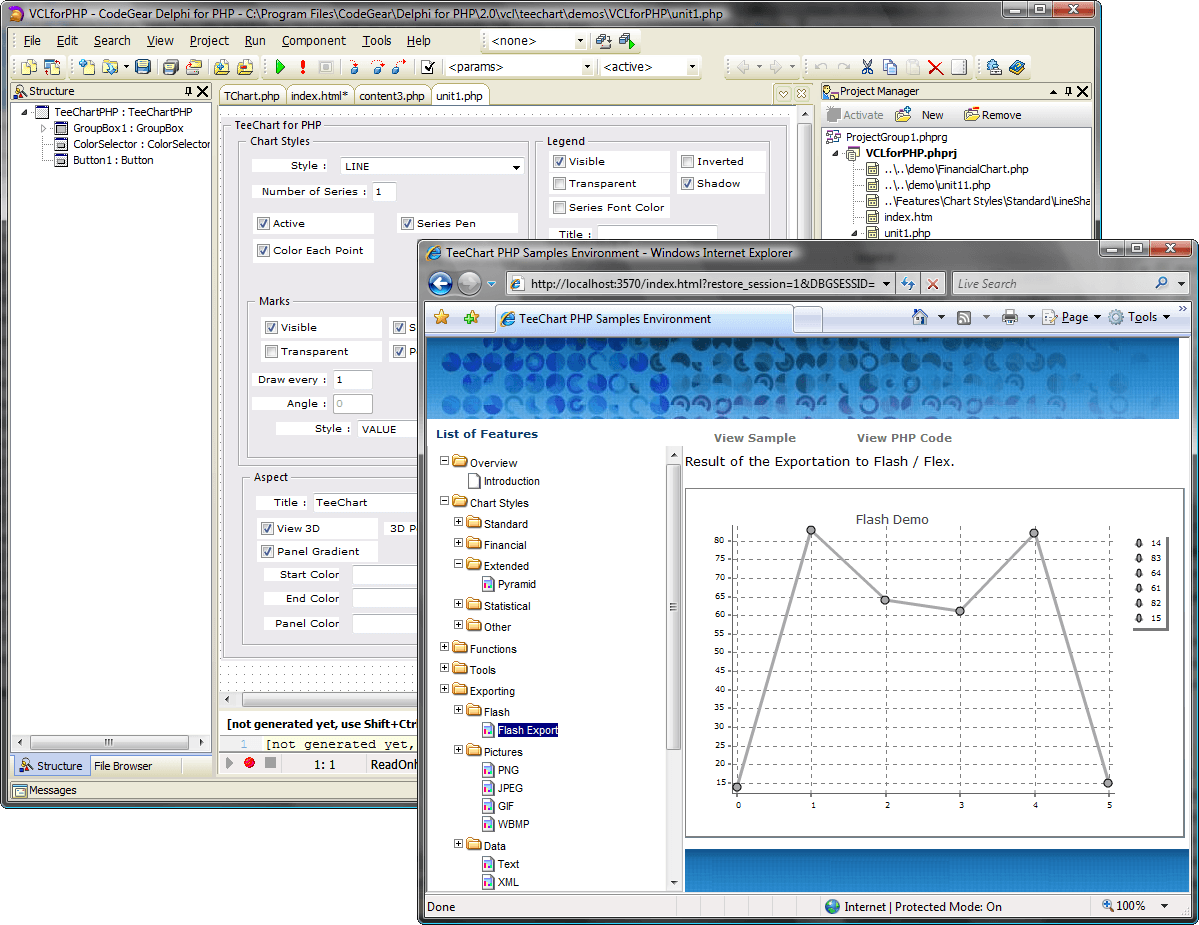Click the Refresh icon in Internet Explorer

[x=908, y=284]
